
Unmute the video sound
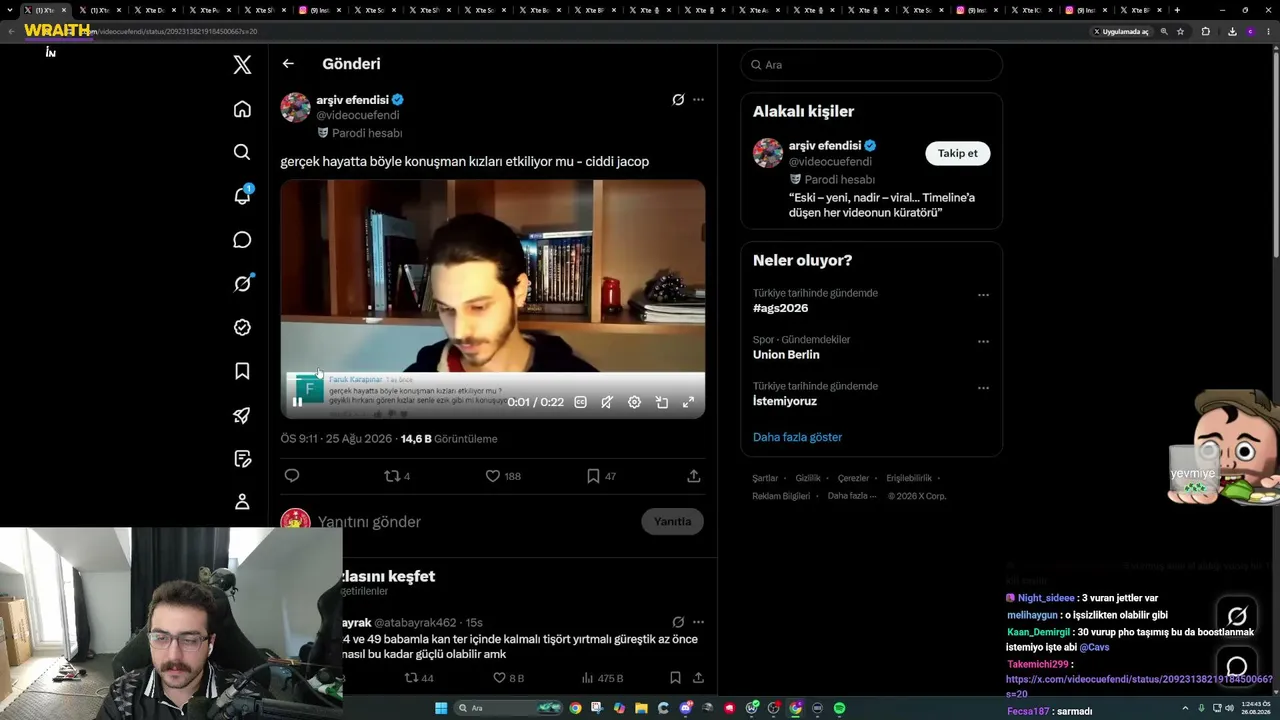607,402
